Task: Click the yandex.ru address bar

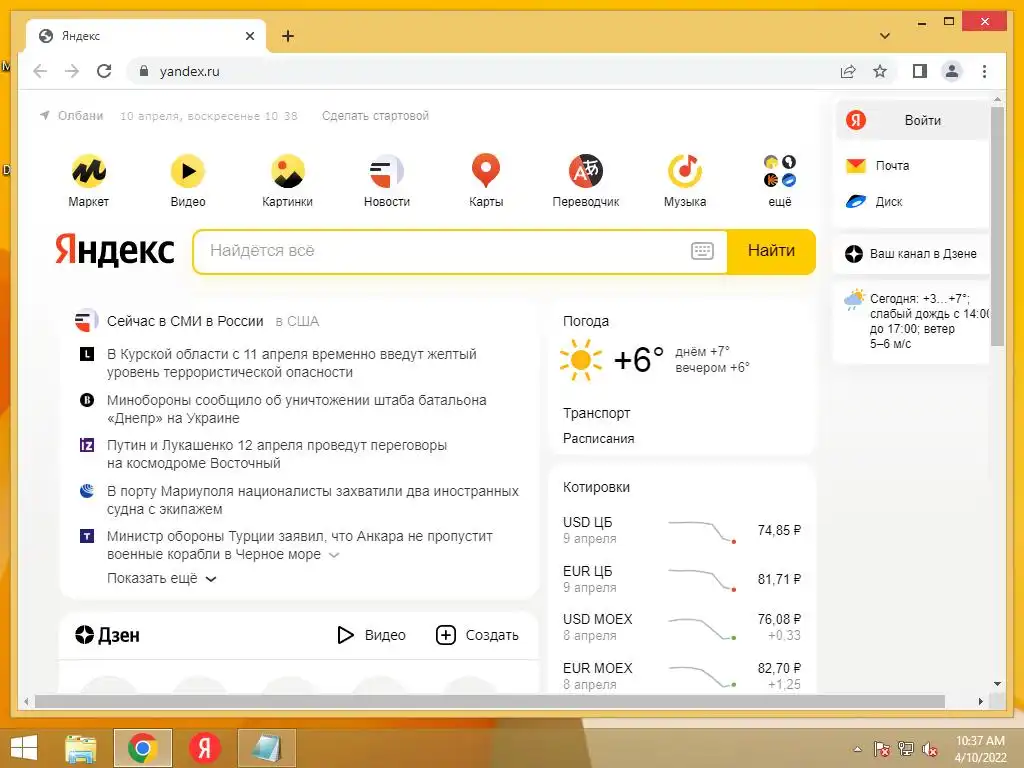Action: point(483,71)
